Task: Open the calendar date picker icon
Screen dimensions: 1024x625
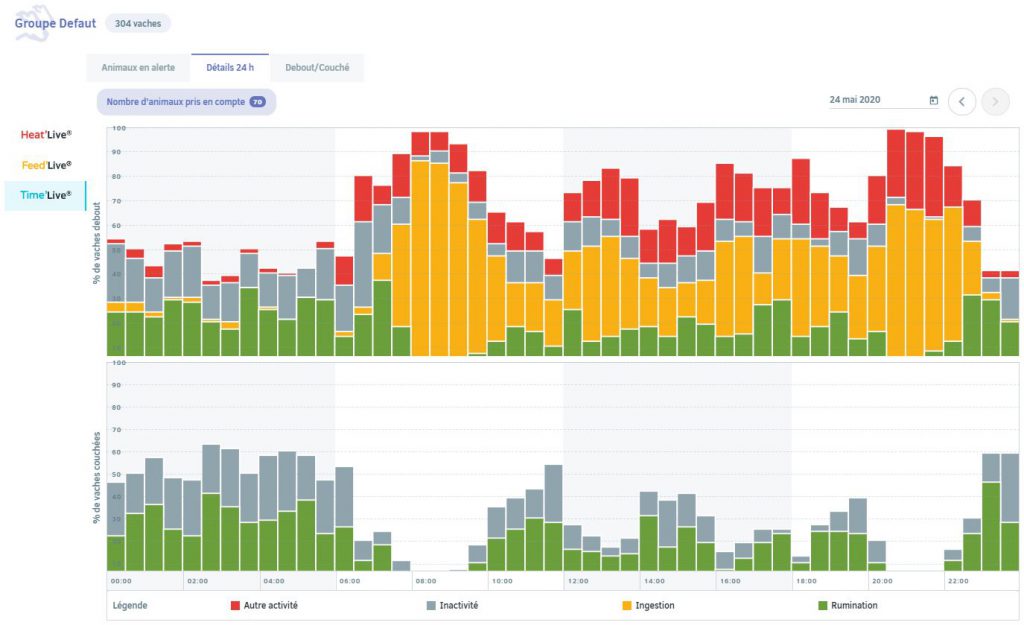Action: [933, 101]
